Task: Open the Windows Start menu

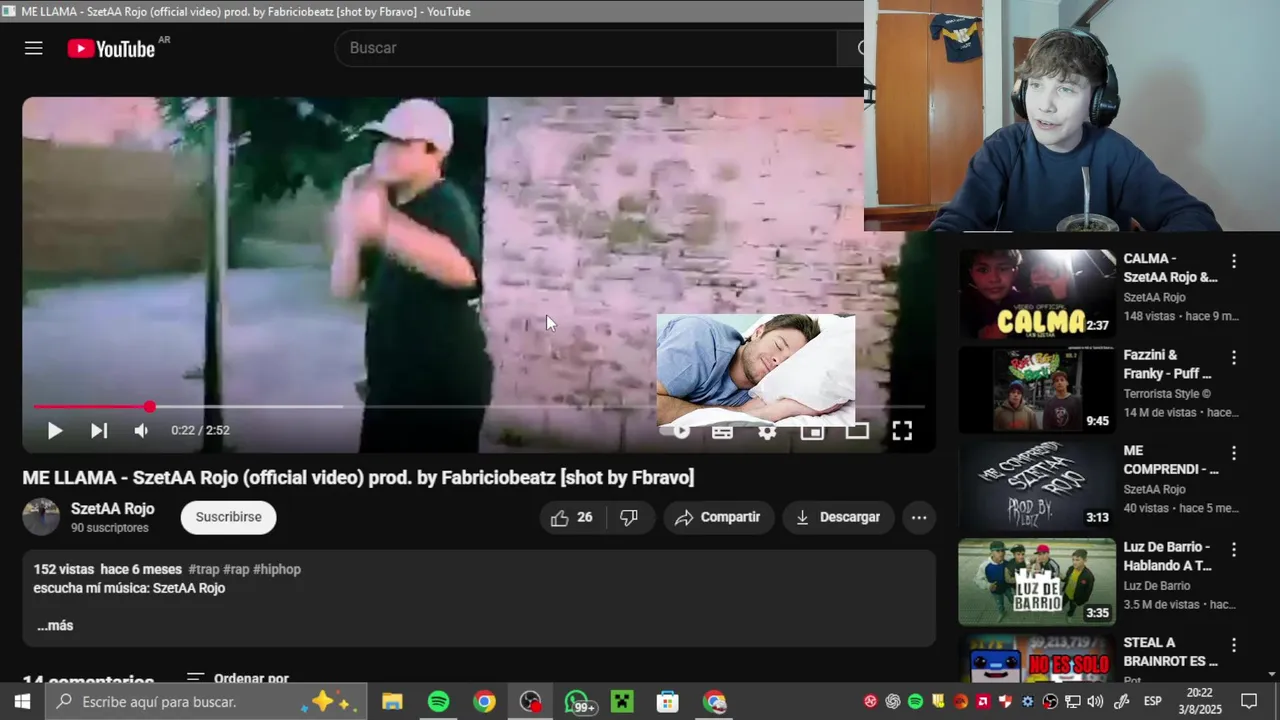Action: pyautogui.click(x=22, y=702)
